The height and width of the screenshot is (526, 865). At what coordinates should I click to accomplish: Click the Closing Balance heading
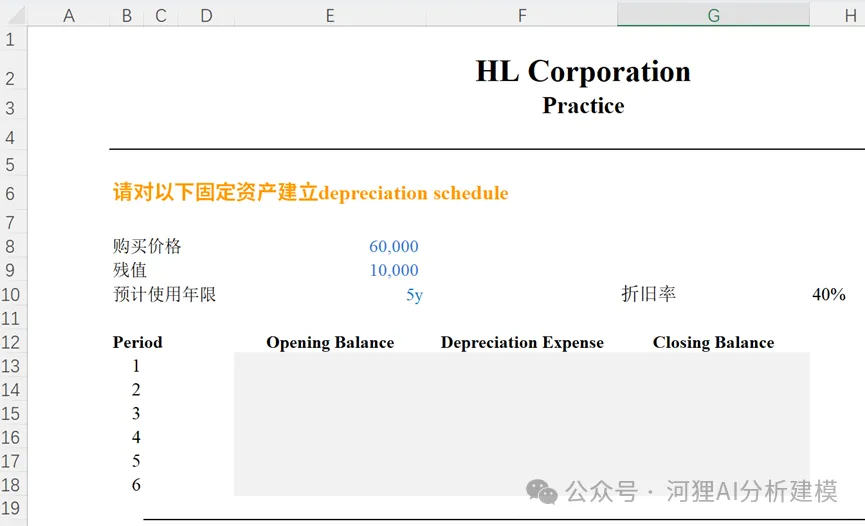coord(713,343)
